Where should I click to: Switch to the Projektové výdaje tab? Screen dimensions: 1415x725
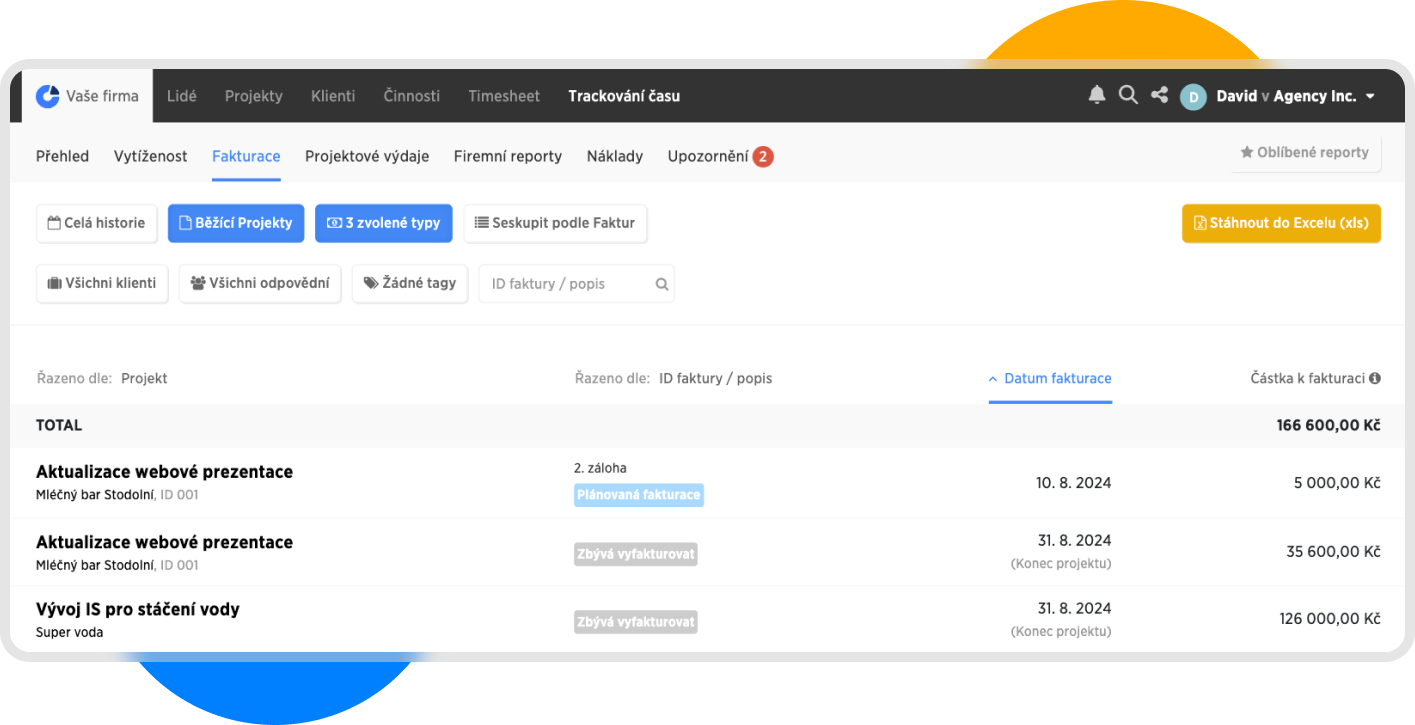pos(367,156)
